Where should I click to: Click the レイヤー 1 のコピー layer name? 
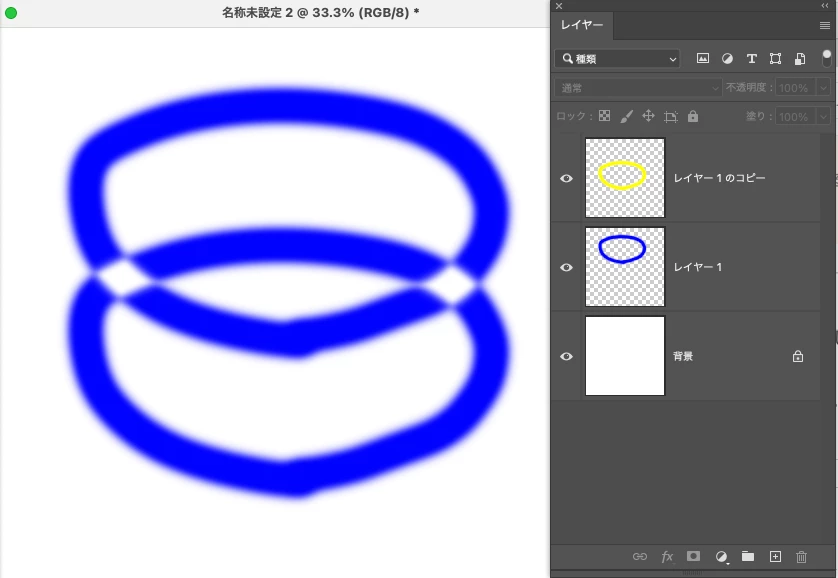tap(719, 178)
